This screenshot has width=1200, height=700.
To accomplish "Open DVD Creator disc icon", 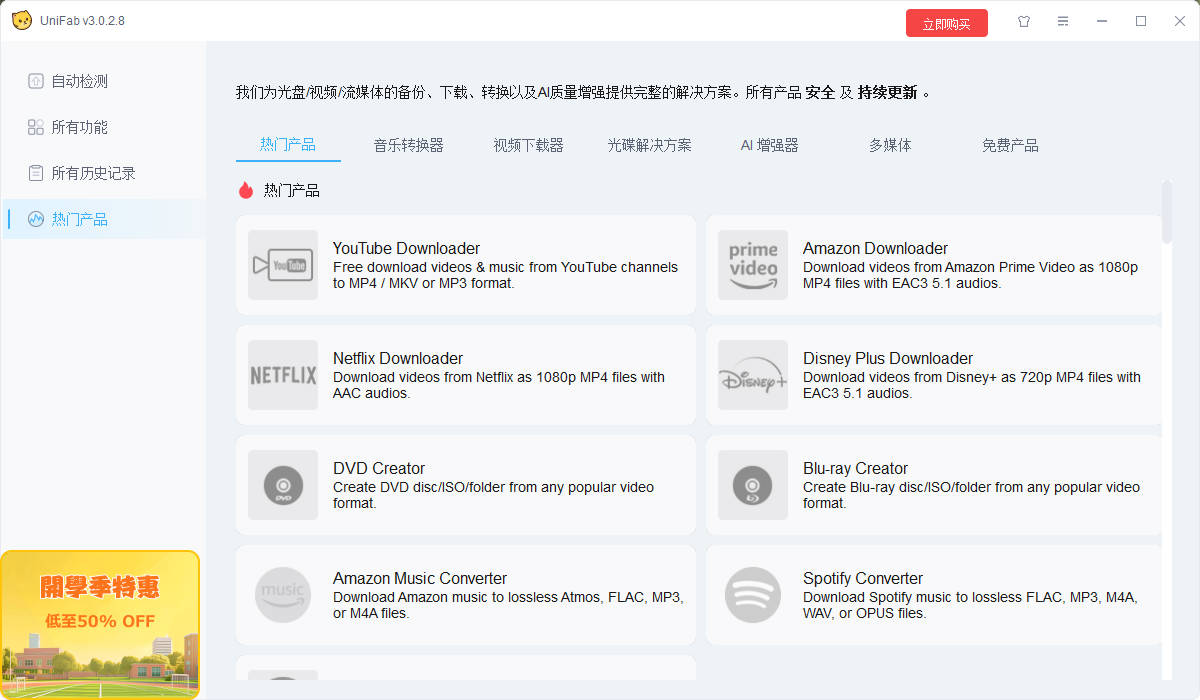I will coord(282,485).
